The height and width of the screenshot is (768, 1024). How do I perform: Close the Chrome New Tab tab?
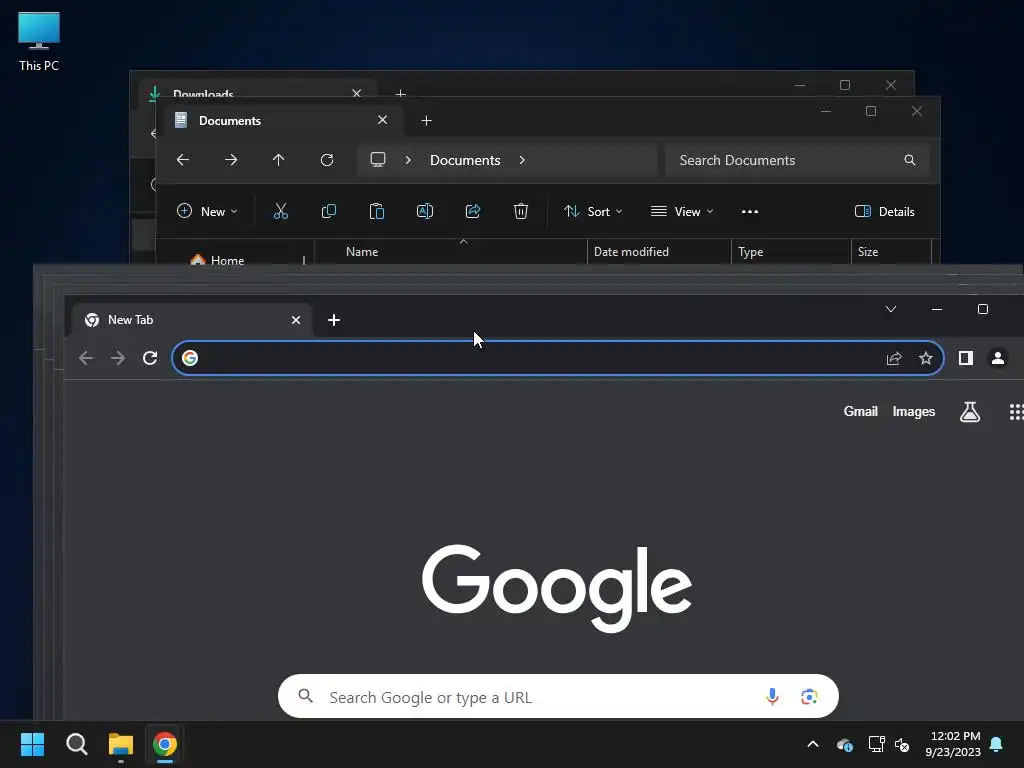coord(296,320)
